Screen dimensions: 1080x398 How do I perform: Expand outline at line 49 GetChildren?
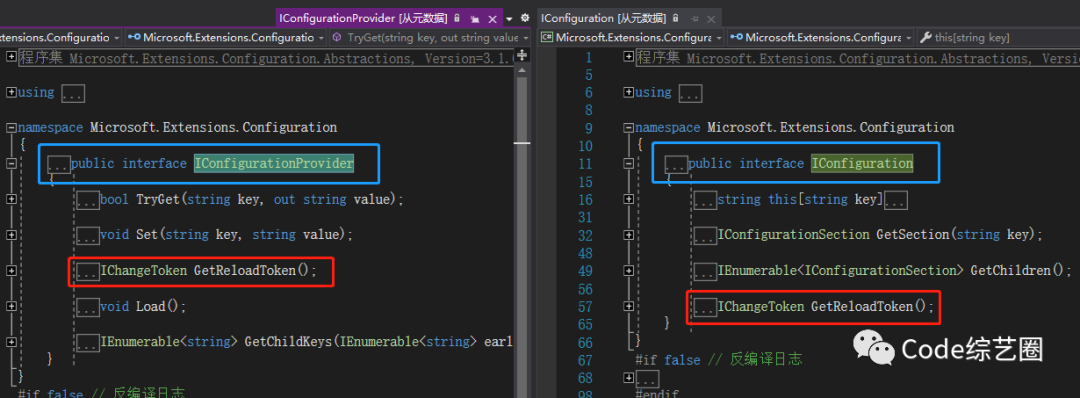coord(628,271)
